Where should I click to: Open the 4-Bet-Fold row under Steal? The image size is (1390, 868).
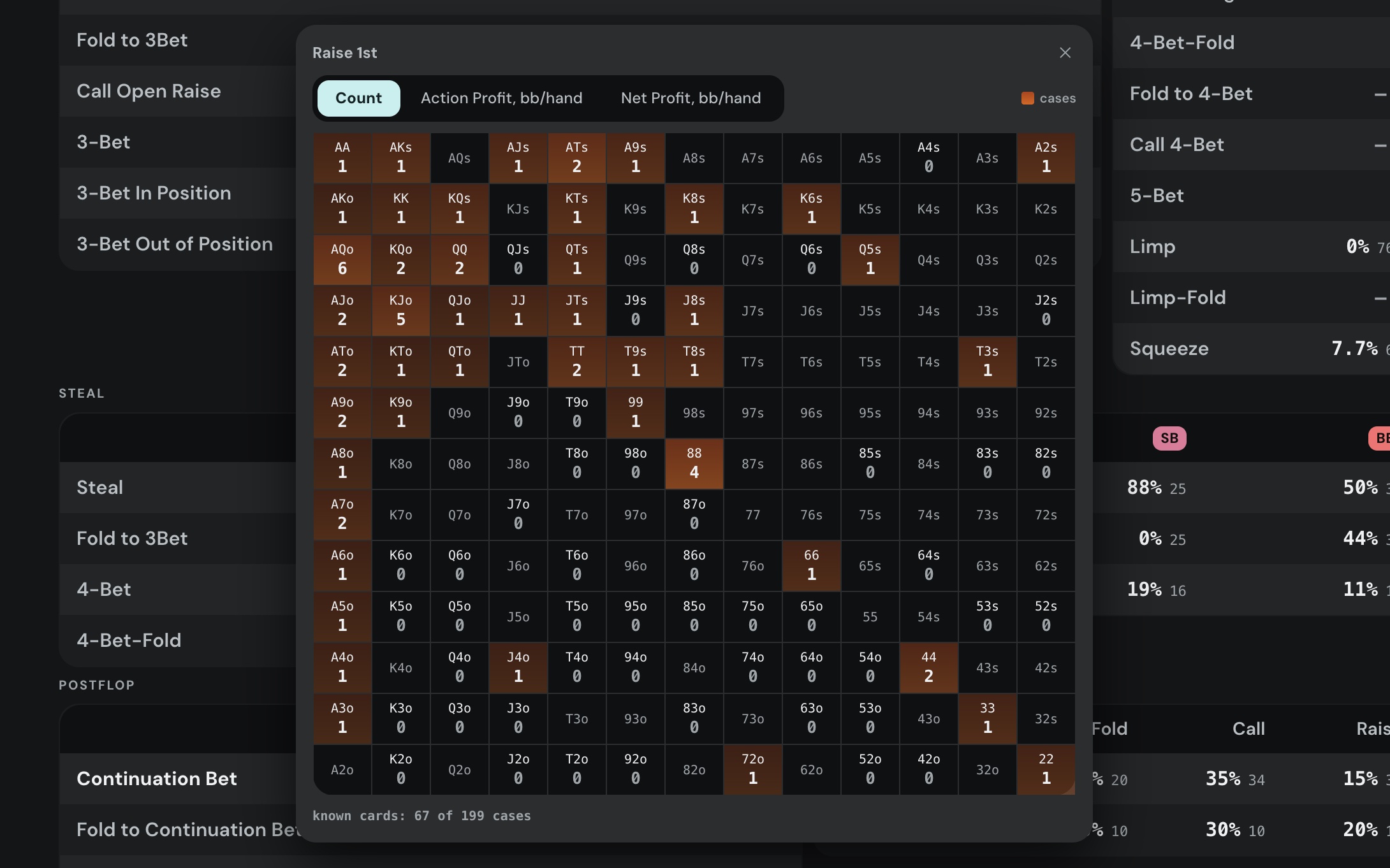178,640
